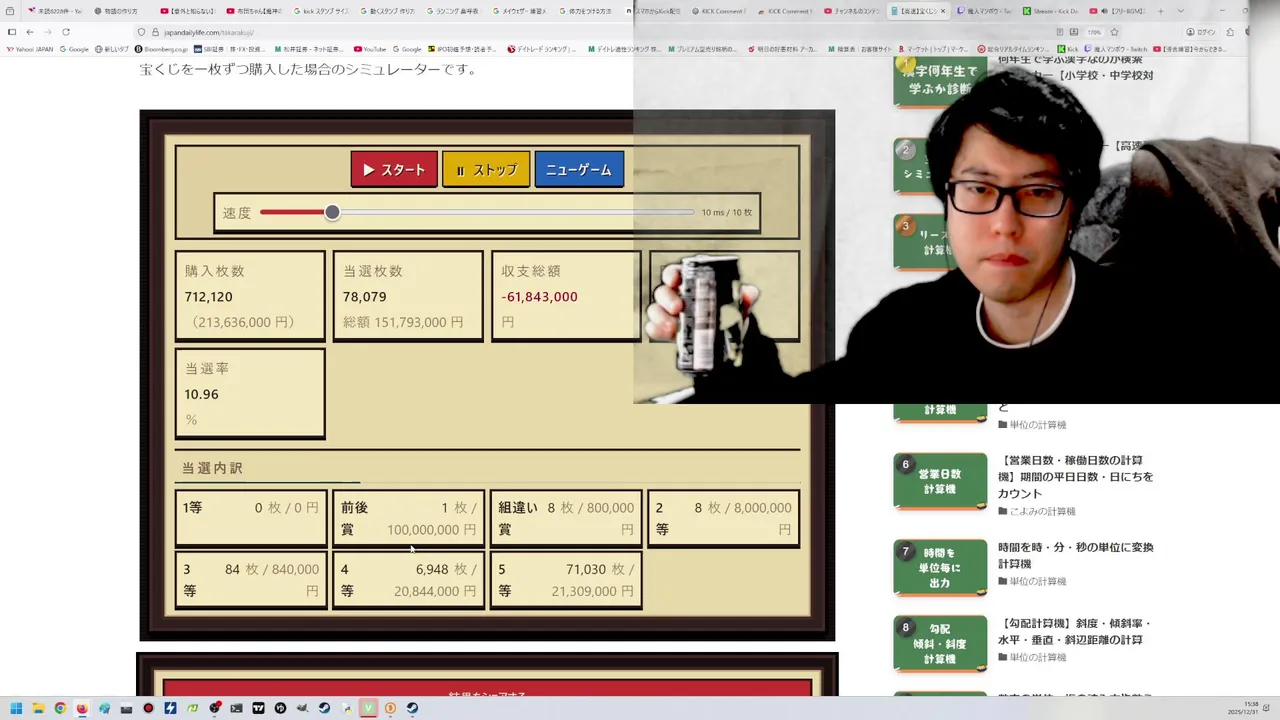Reload the page with refresh icon
The height and width of the screenshot is (720, 1280).
pyautogui.click(x=66, y=32)
